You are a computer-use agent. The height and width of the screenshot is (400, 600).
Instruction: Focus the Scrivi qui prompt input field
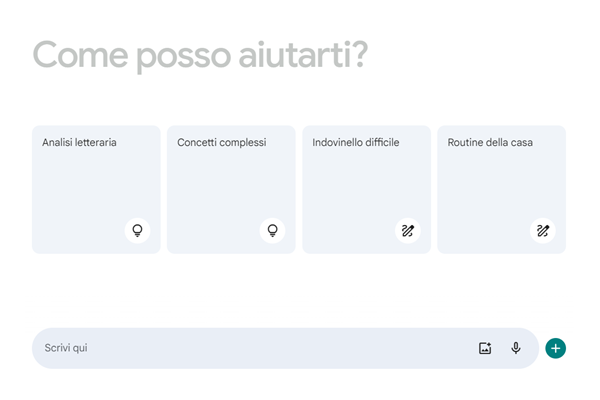coord(250,348)
